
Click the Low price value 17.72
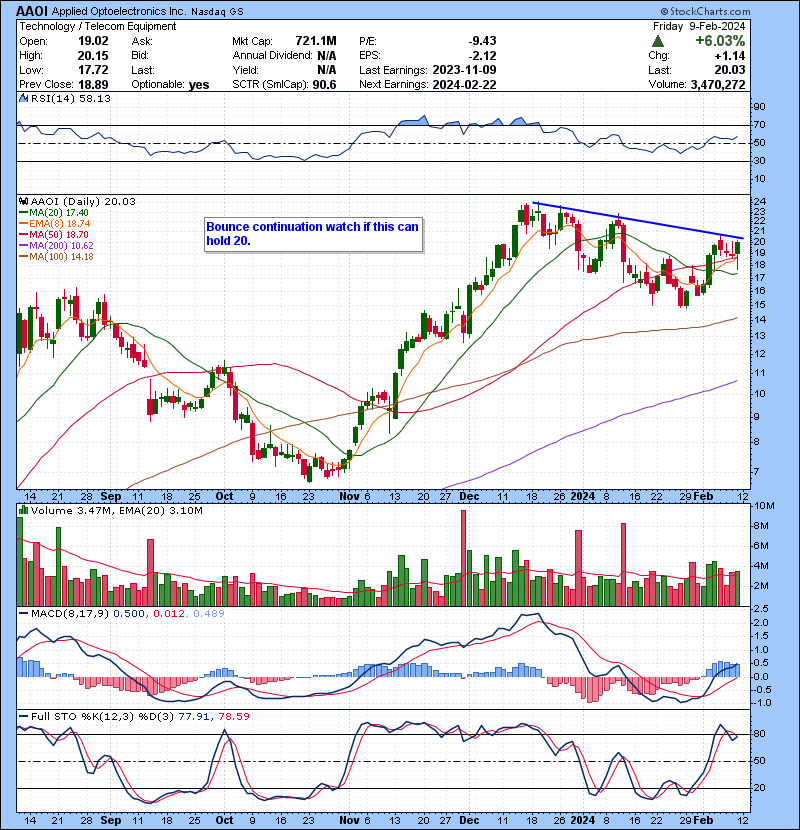click(93, 70)
